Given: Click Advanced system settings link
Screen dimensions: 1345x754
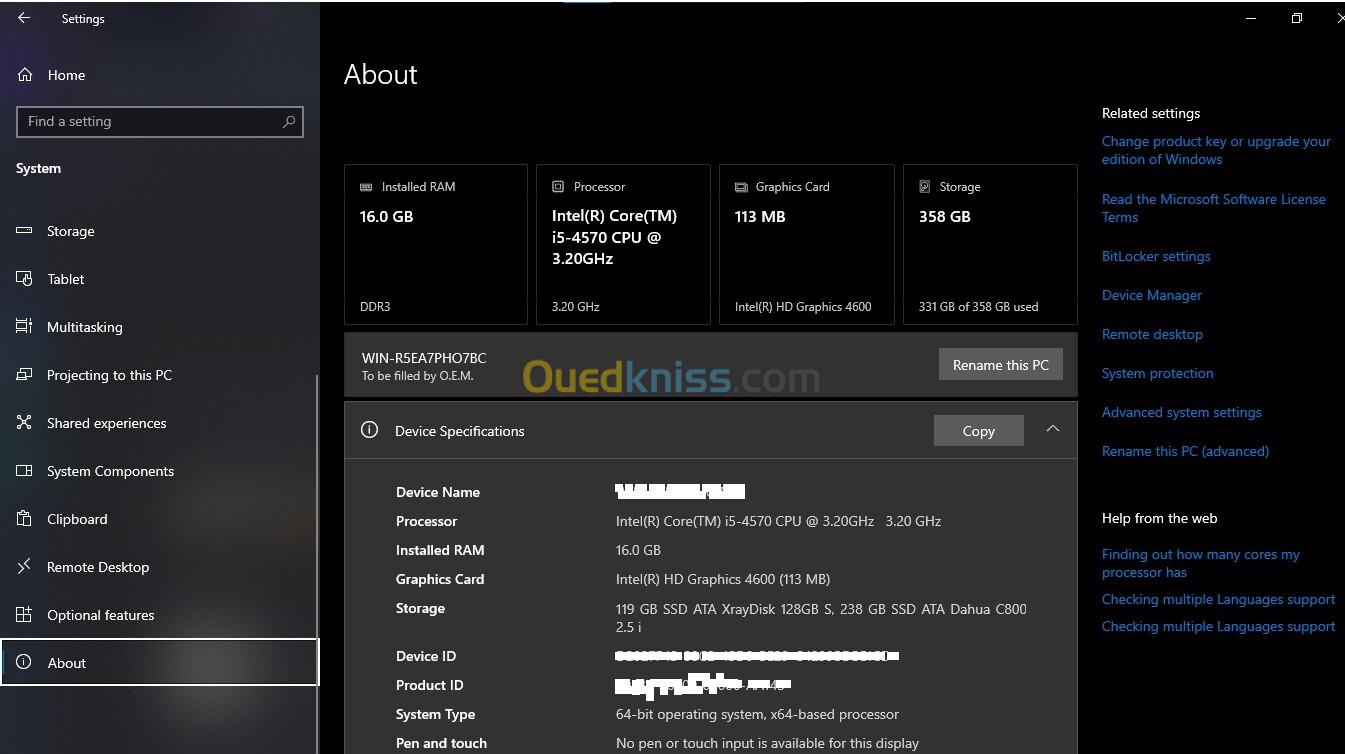Looking at the screenshot, I should click(1181, 412).
